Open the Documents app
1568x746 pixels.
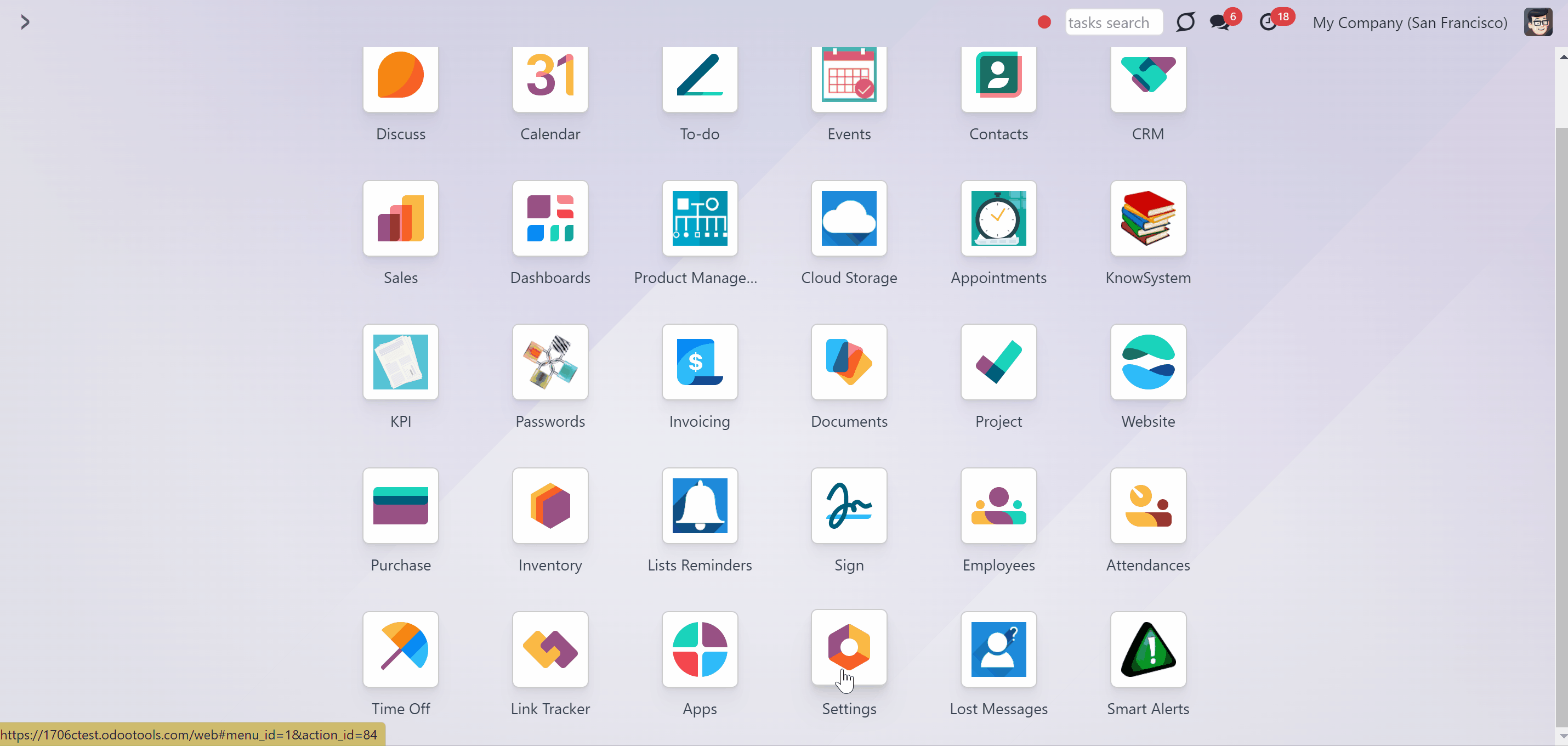(x=849, y=363)
